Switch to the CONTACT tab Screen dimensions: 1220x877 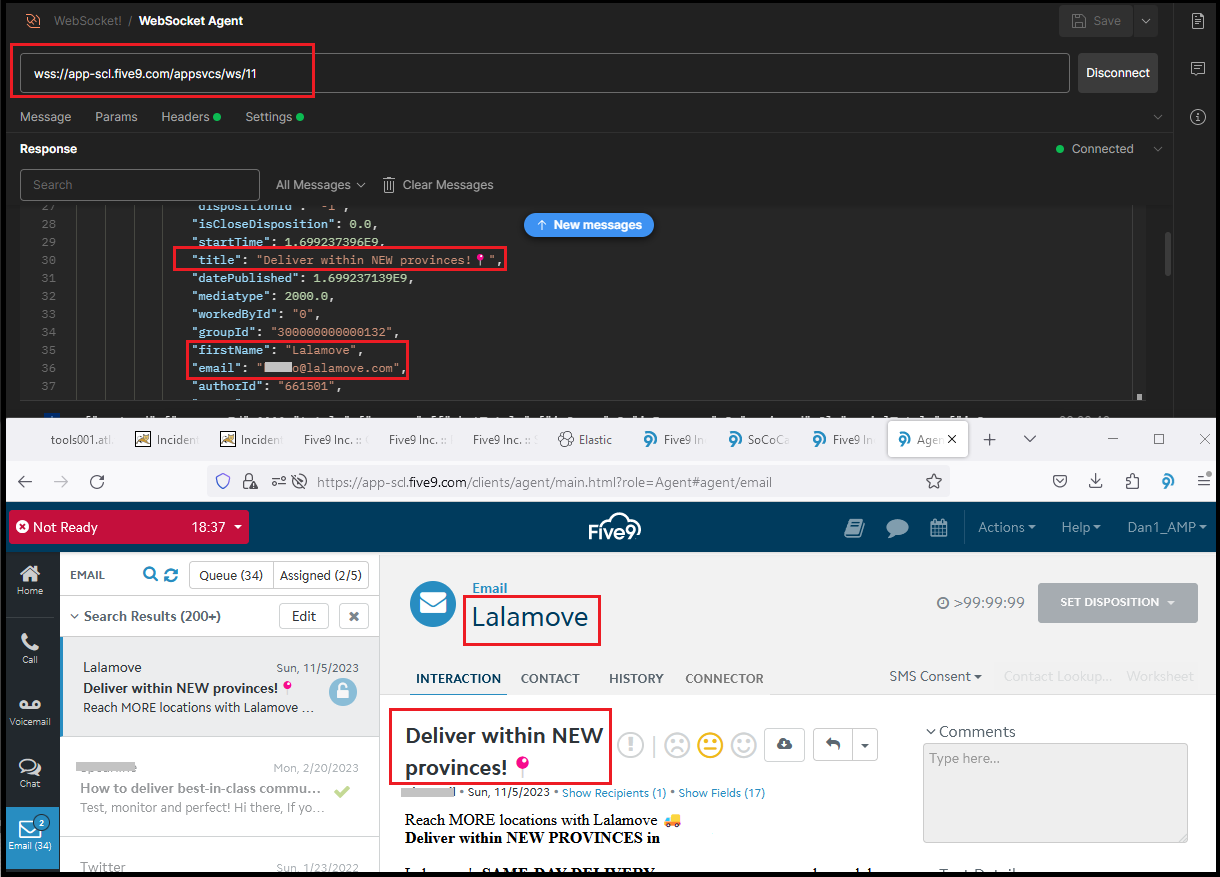(550, 678)
